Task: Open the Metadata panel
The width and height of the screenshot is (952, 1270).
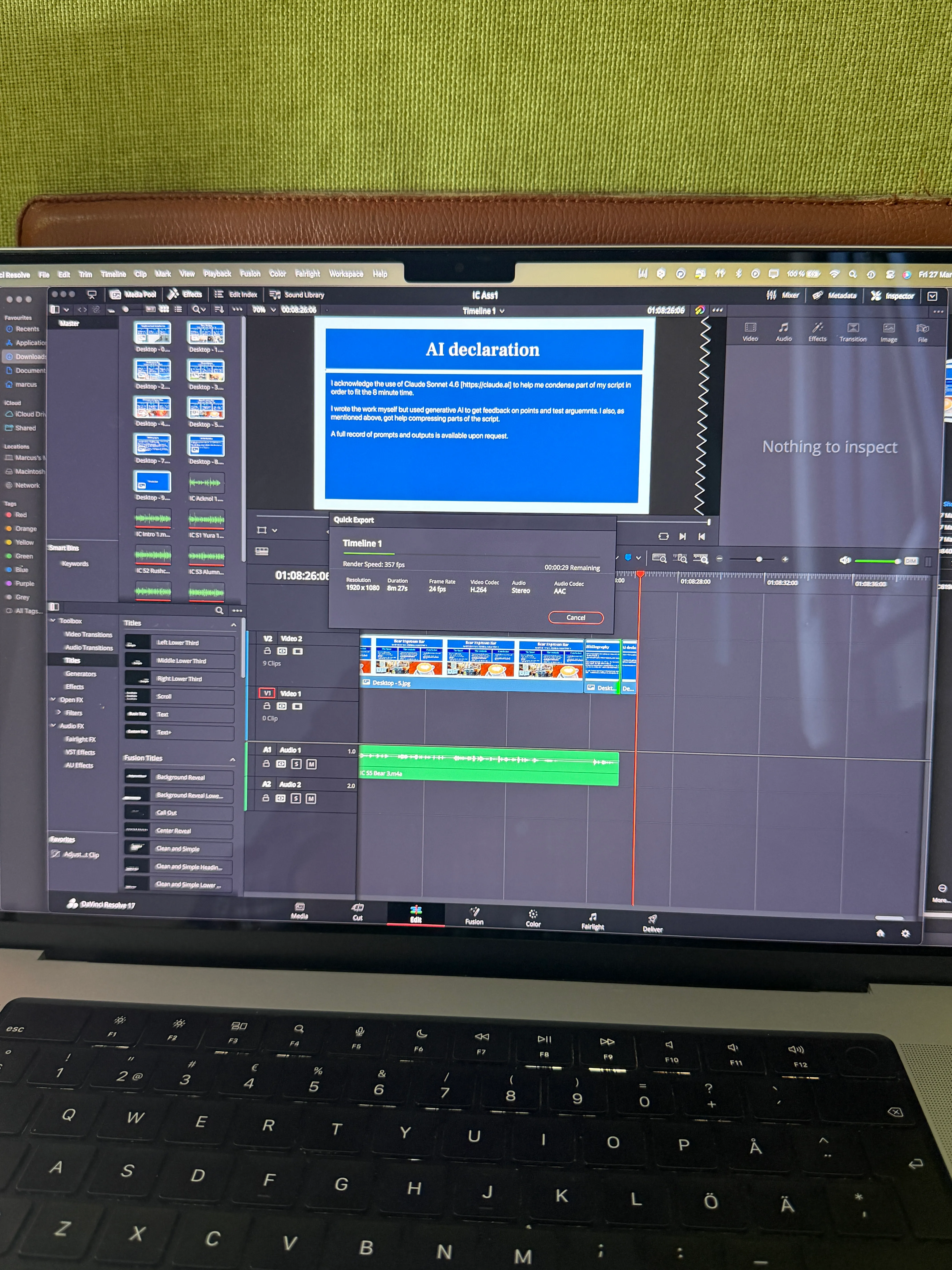Action: (834, 296)
